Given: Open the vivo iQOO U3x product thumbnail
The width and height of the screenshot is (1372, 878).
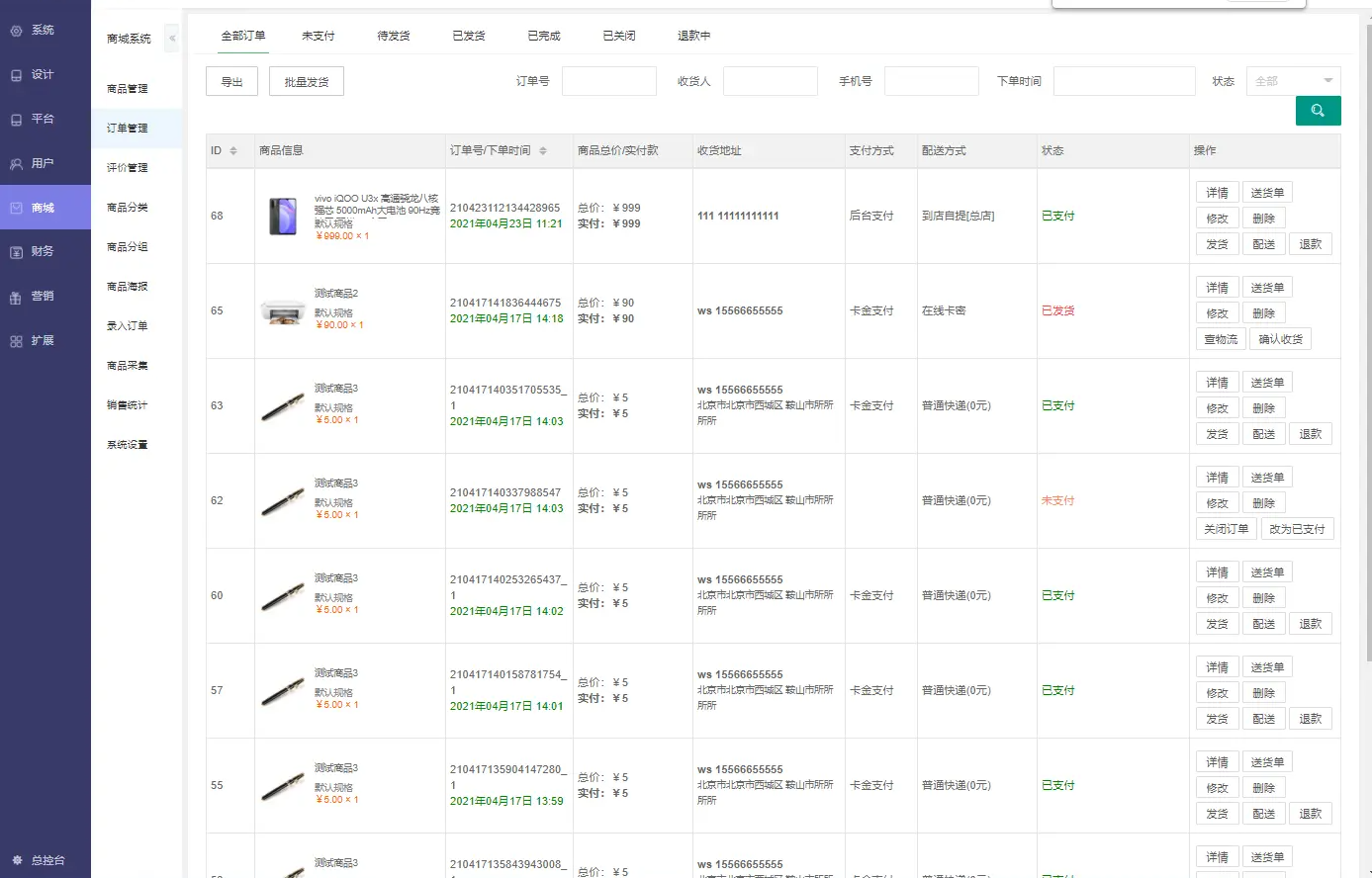Looking at the screenshot, I should [283, 217].
